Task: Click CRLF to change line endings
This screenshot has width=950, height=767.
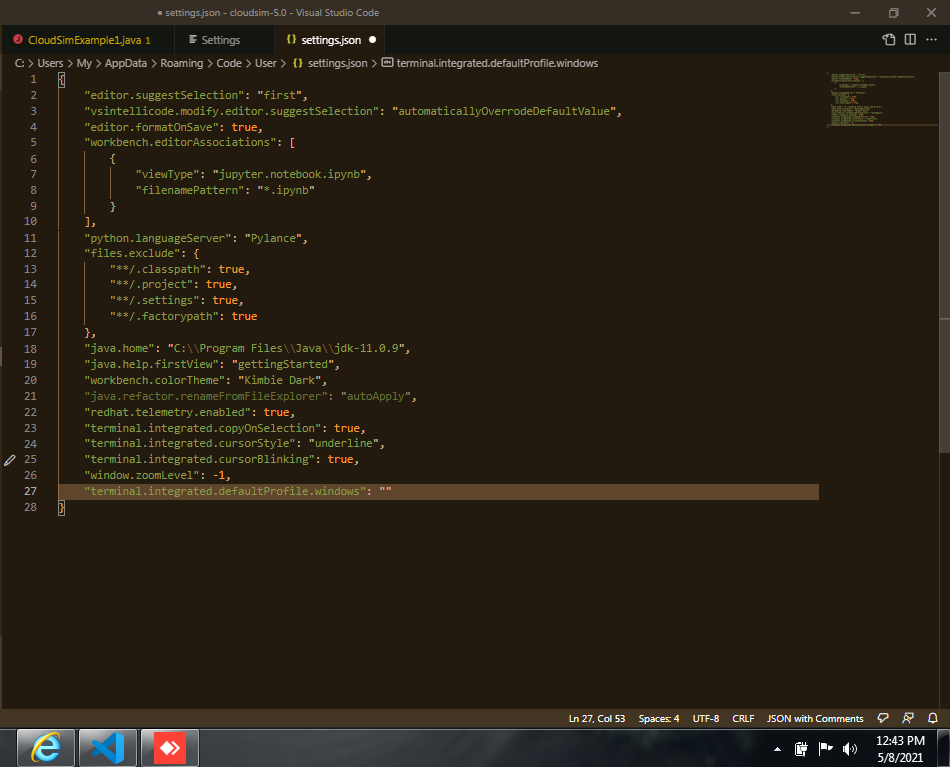Action: tap(743, 718)
